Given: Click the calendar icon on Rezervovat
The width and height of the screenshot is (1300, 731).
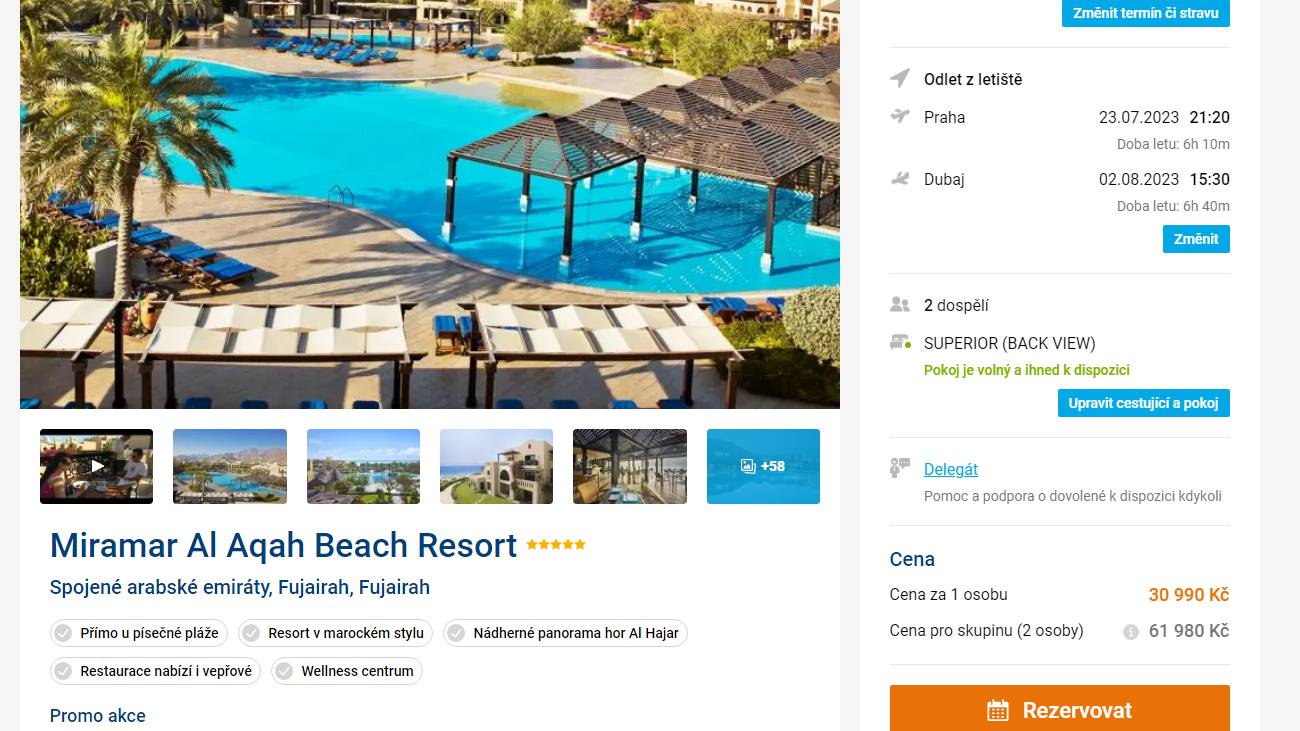Looking at the screenshot, I should click(x=998, y=711).
